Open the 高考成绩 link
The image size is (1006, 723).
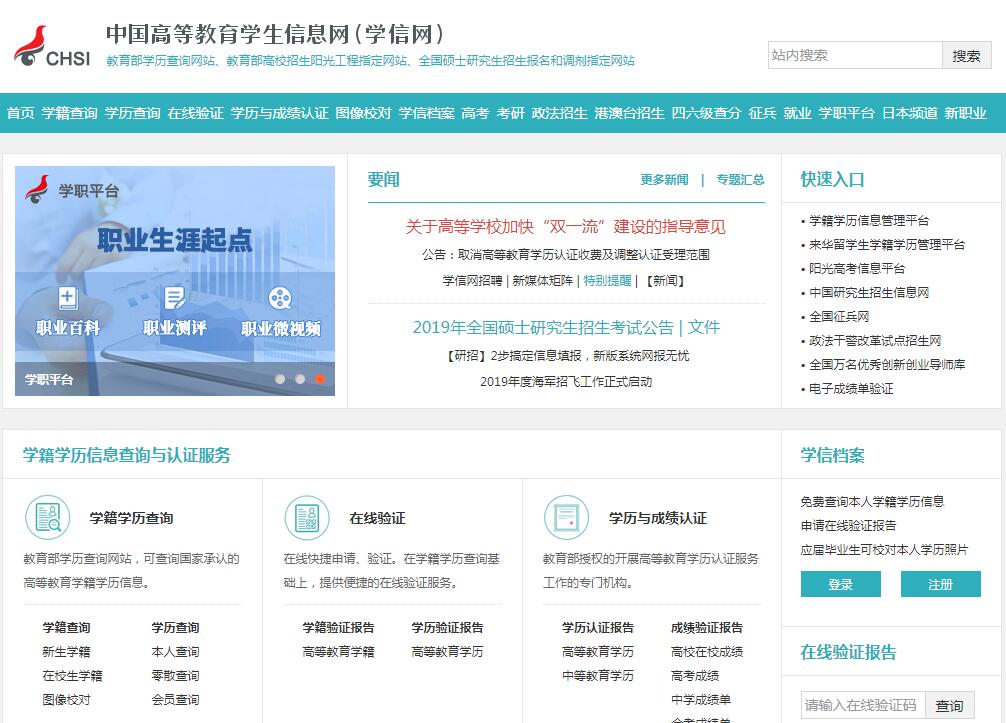(x=695, y=676)
